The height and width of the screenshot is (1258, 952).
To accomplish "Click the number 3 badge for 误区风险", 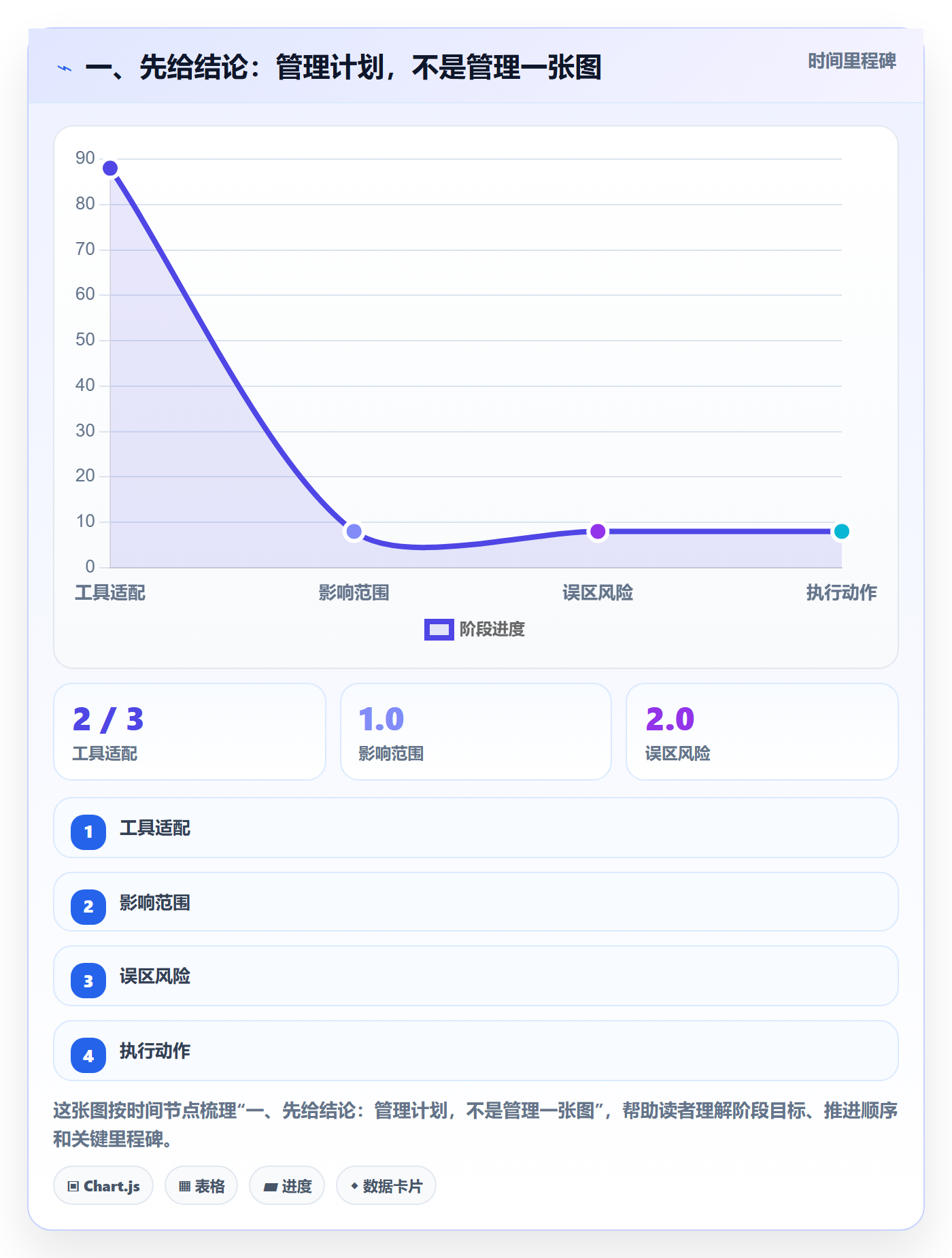I will [x=88, y=981].
